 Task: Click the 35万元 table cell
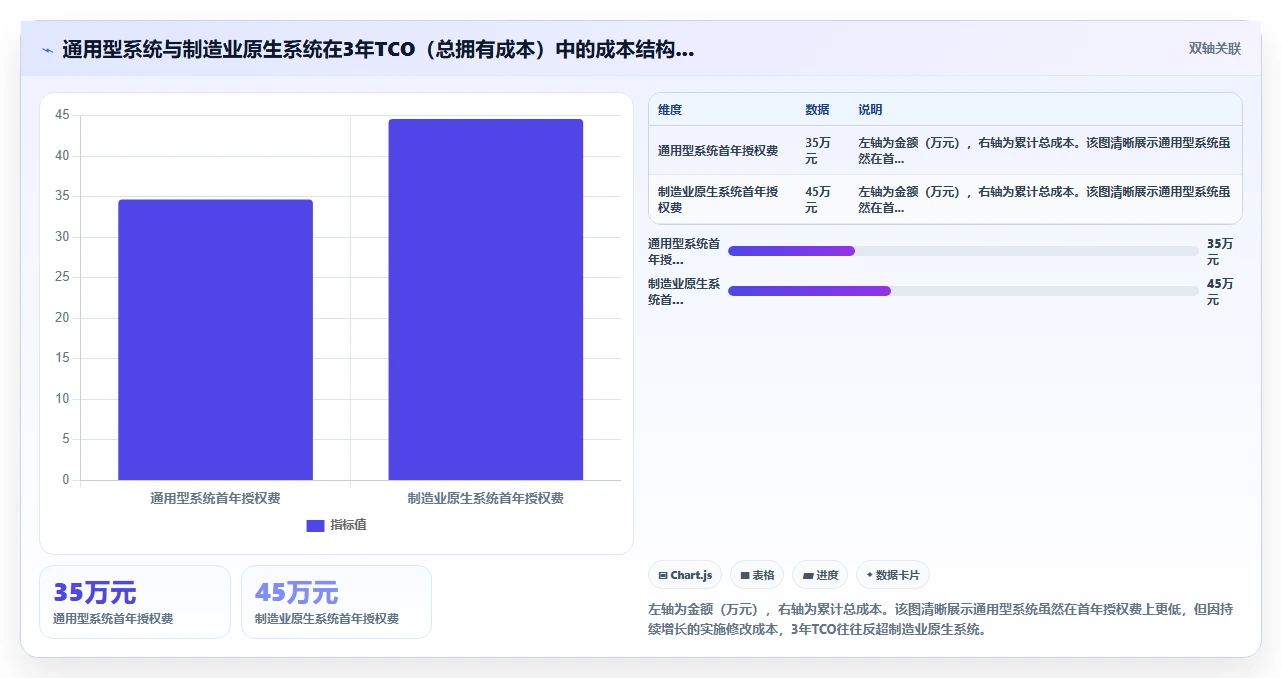pyautogui.click(x=818, y=151)
